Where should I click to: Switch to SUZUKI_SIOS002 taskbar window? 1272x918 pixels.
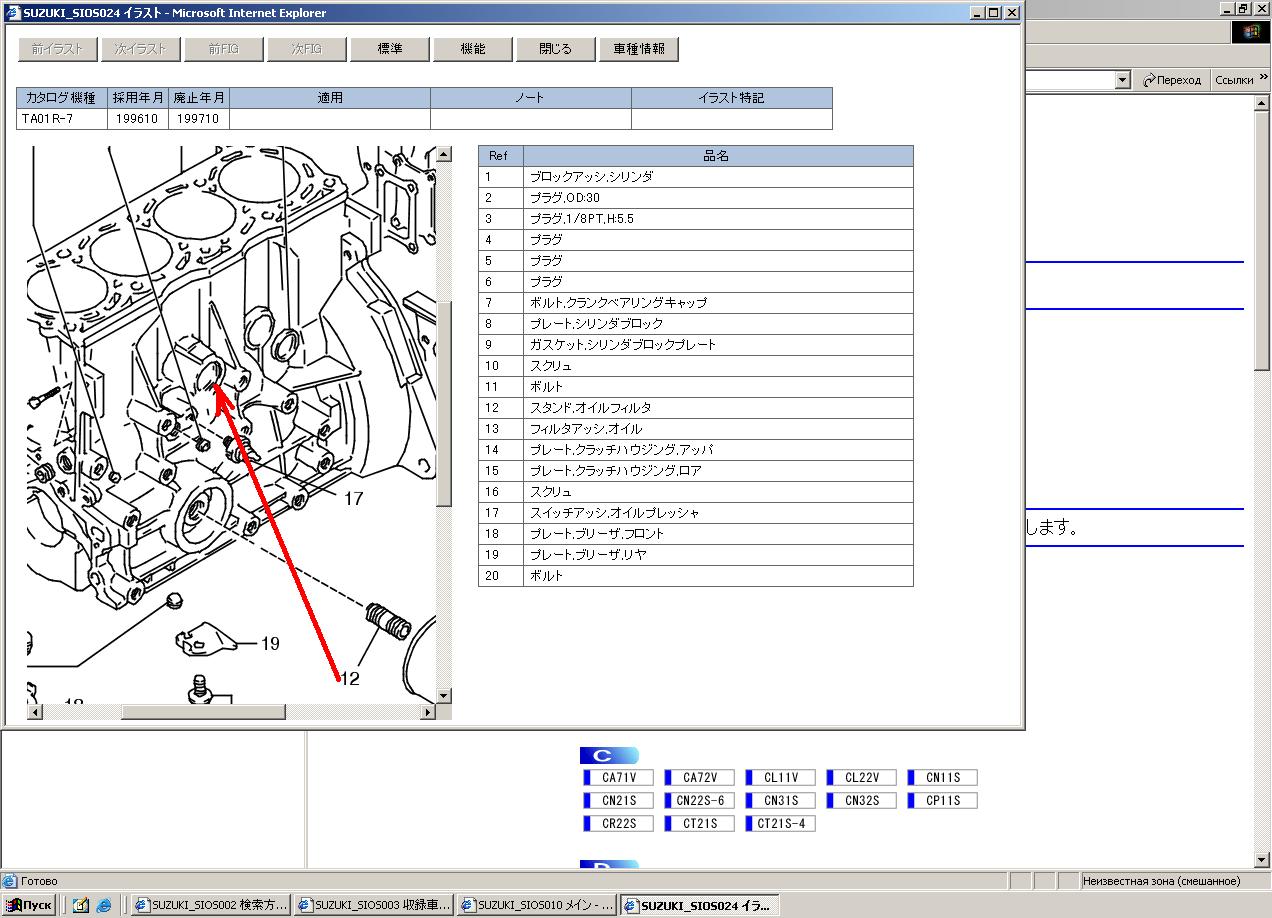212,906
